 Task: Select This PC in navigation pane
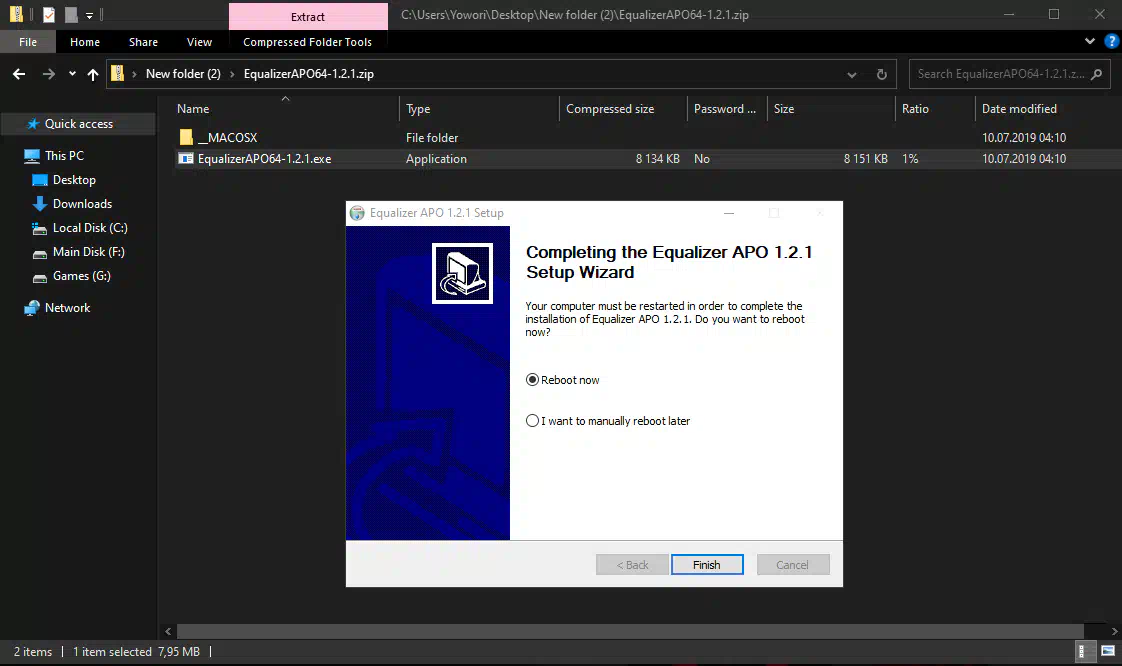pos(64,155)
